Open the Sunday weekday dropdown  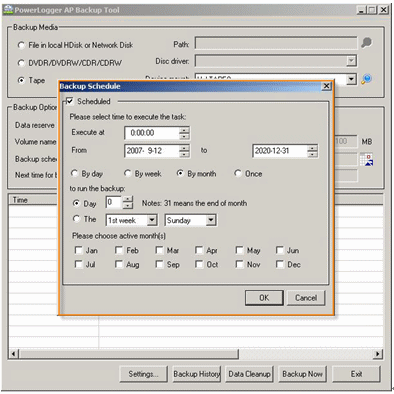pyautogui.click(x=211, y=220)
